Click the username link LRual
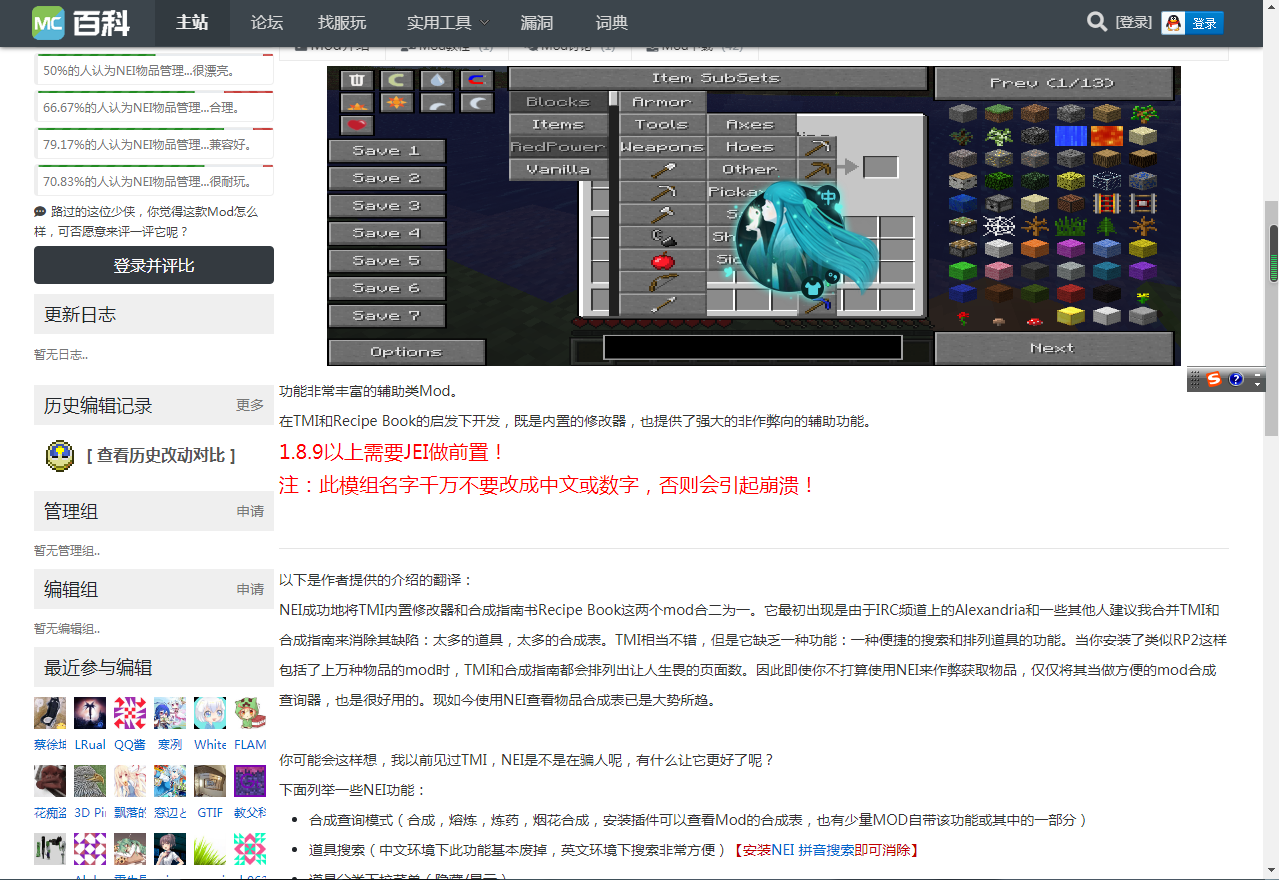The image size is (1279, 880). click(90, 744)
